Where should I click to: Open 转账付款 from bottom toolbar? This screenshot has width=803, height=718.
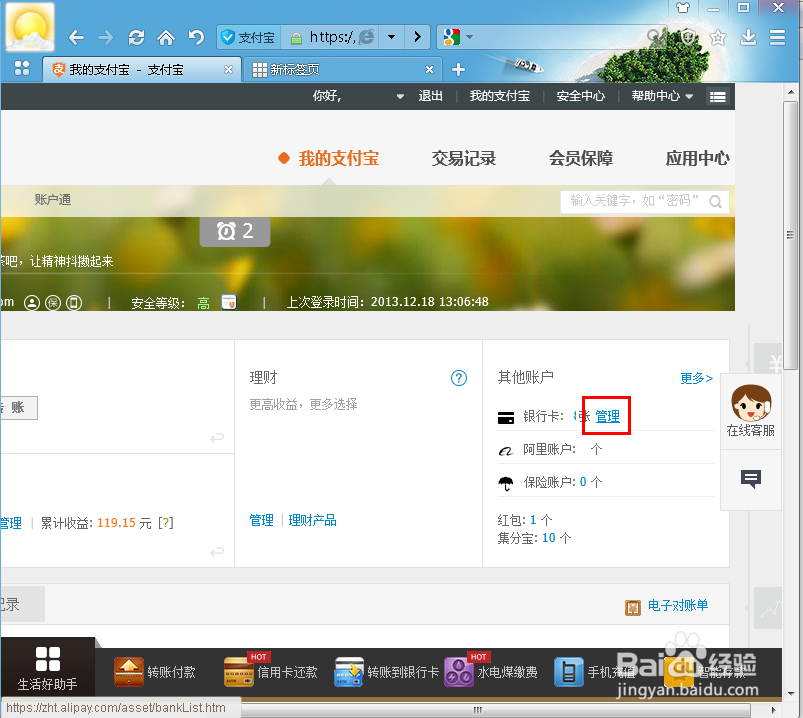155,672
